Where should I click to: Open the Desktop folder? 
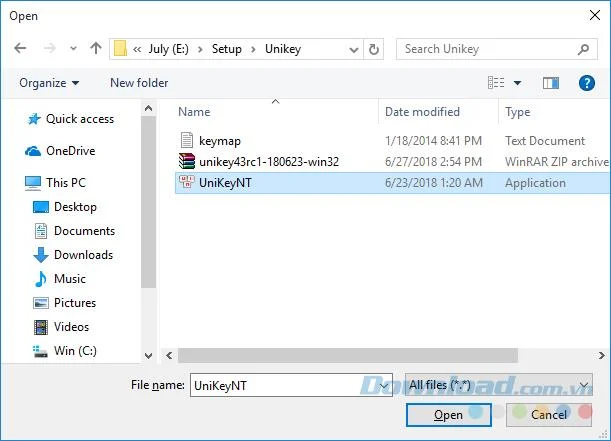point(75,207)
